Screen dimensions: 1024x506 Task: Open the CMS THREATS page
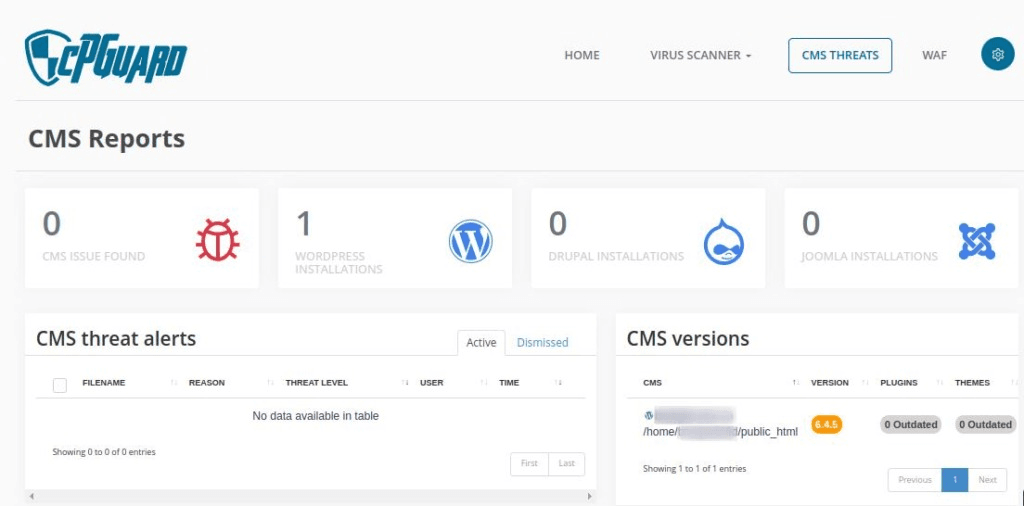click(840, 55)
